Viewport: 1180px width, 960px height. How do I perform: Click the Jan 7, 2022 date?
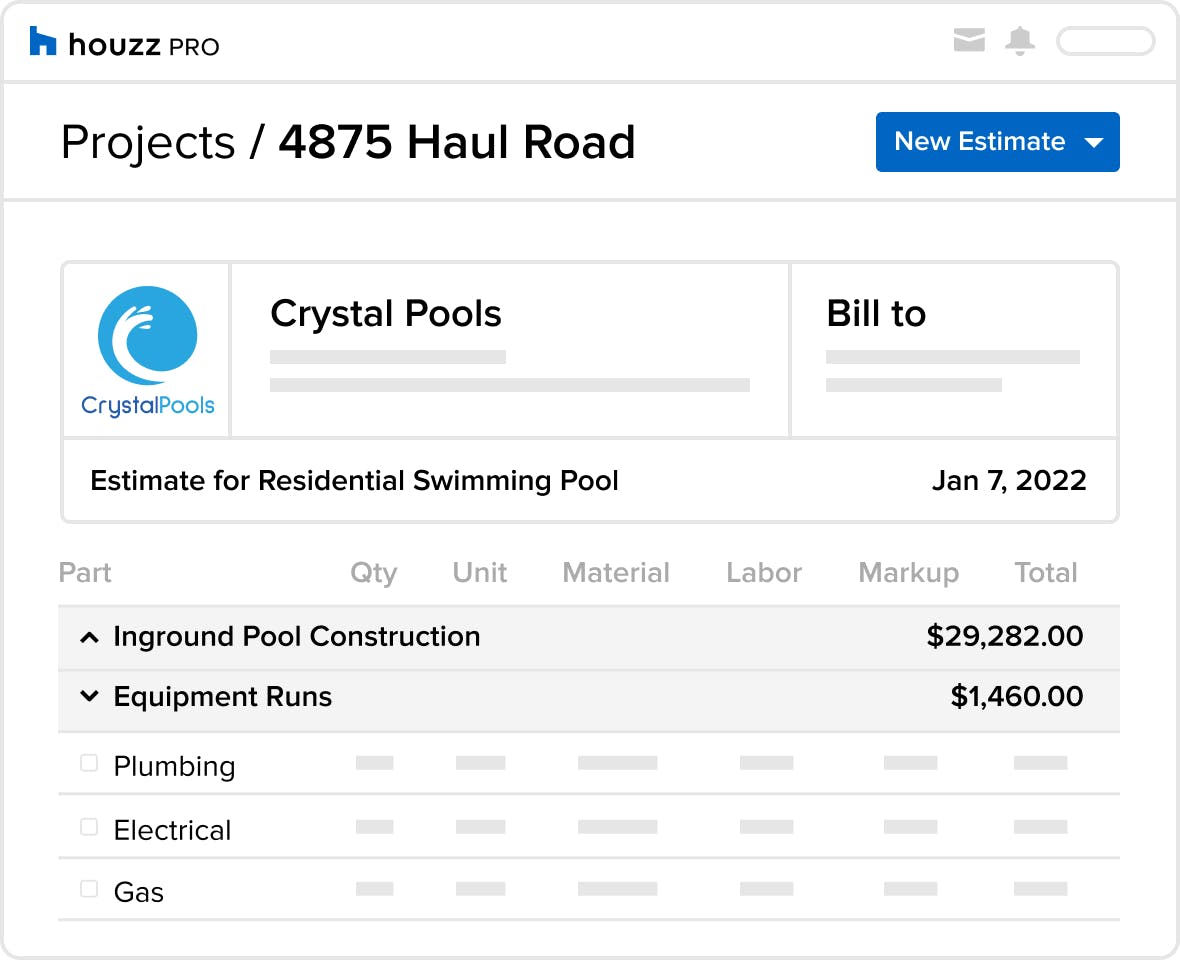1009,481
